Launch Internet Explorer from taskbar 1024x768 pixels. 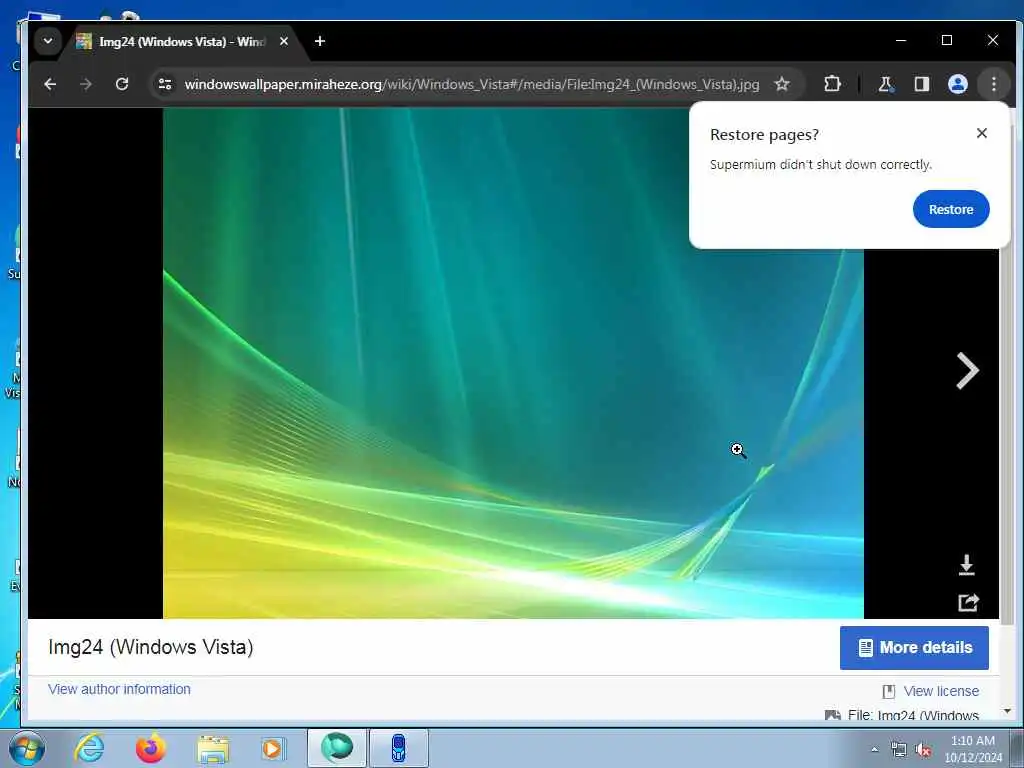pos(89,748)
